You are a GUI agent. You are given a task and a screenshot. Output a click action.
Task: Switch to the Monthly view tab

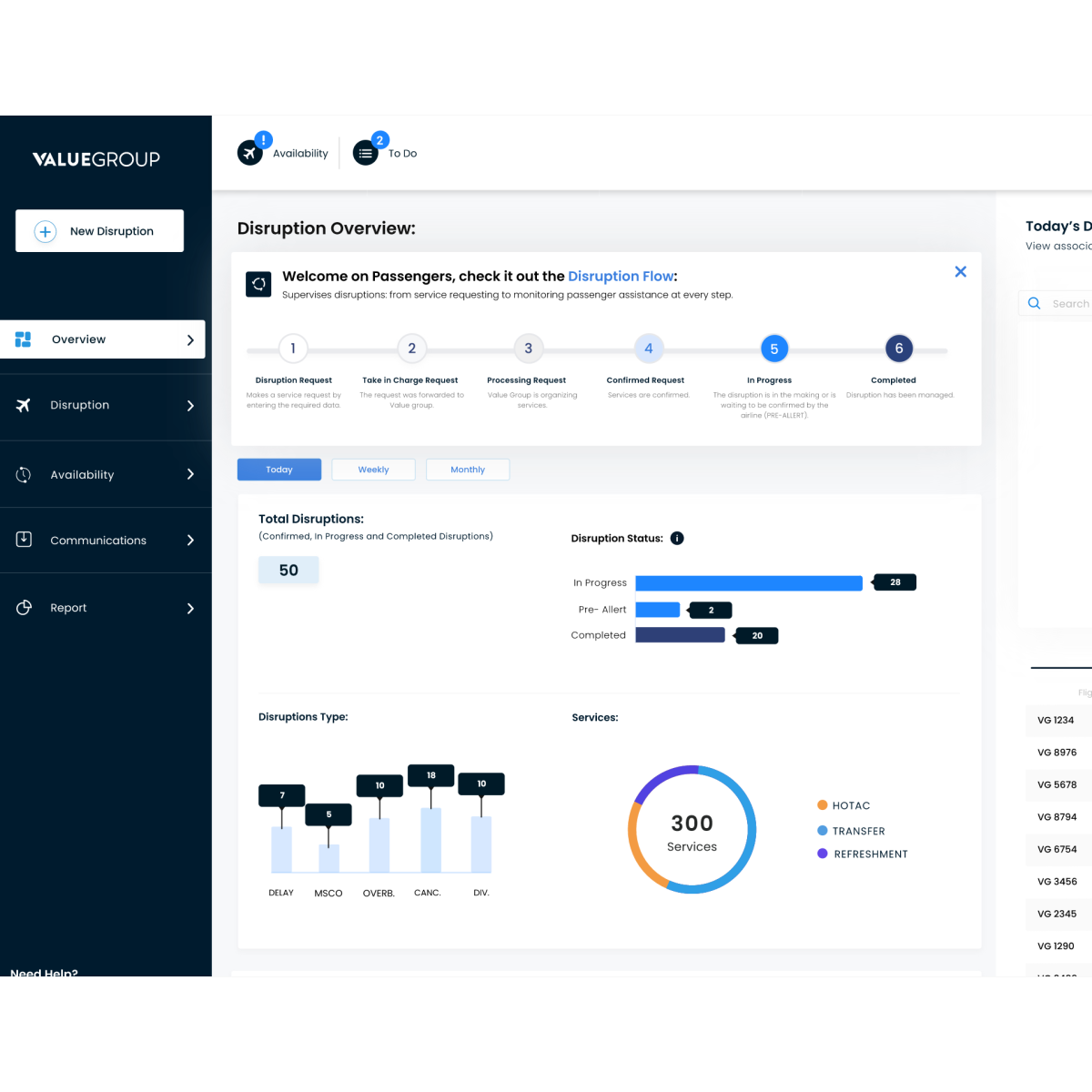coord(468,469)
